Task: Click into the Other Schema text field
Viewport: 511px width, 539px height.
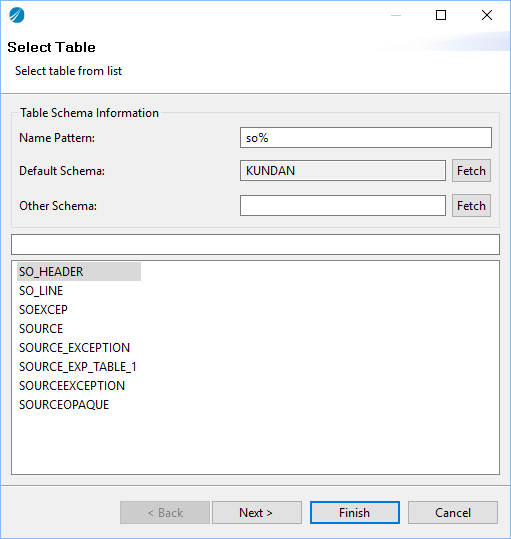Action: pyautogui.click(x=343, y=206)
